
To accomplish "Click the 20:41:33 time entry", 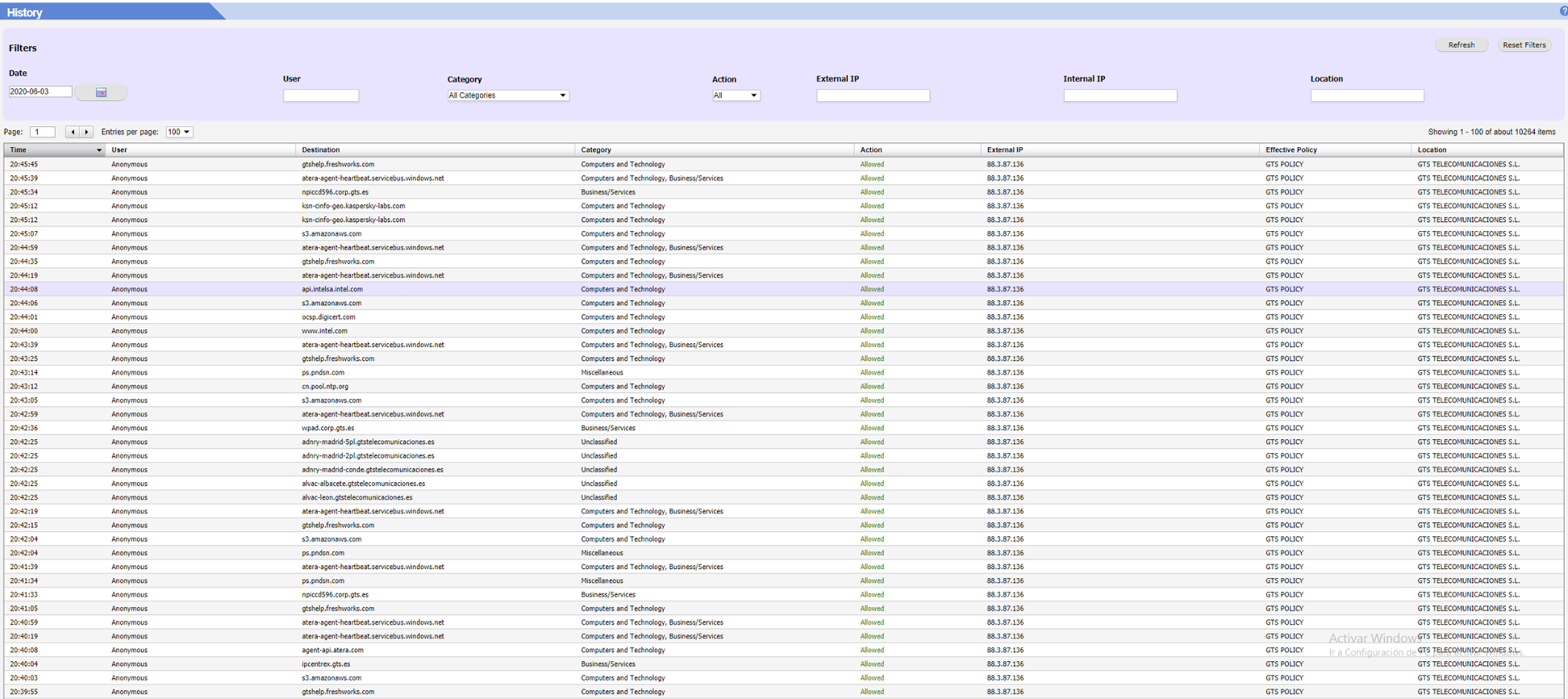I will click(23, 595).
